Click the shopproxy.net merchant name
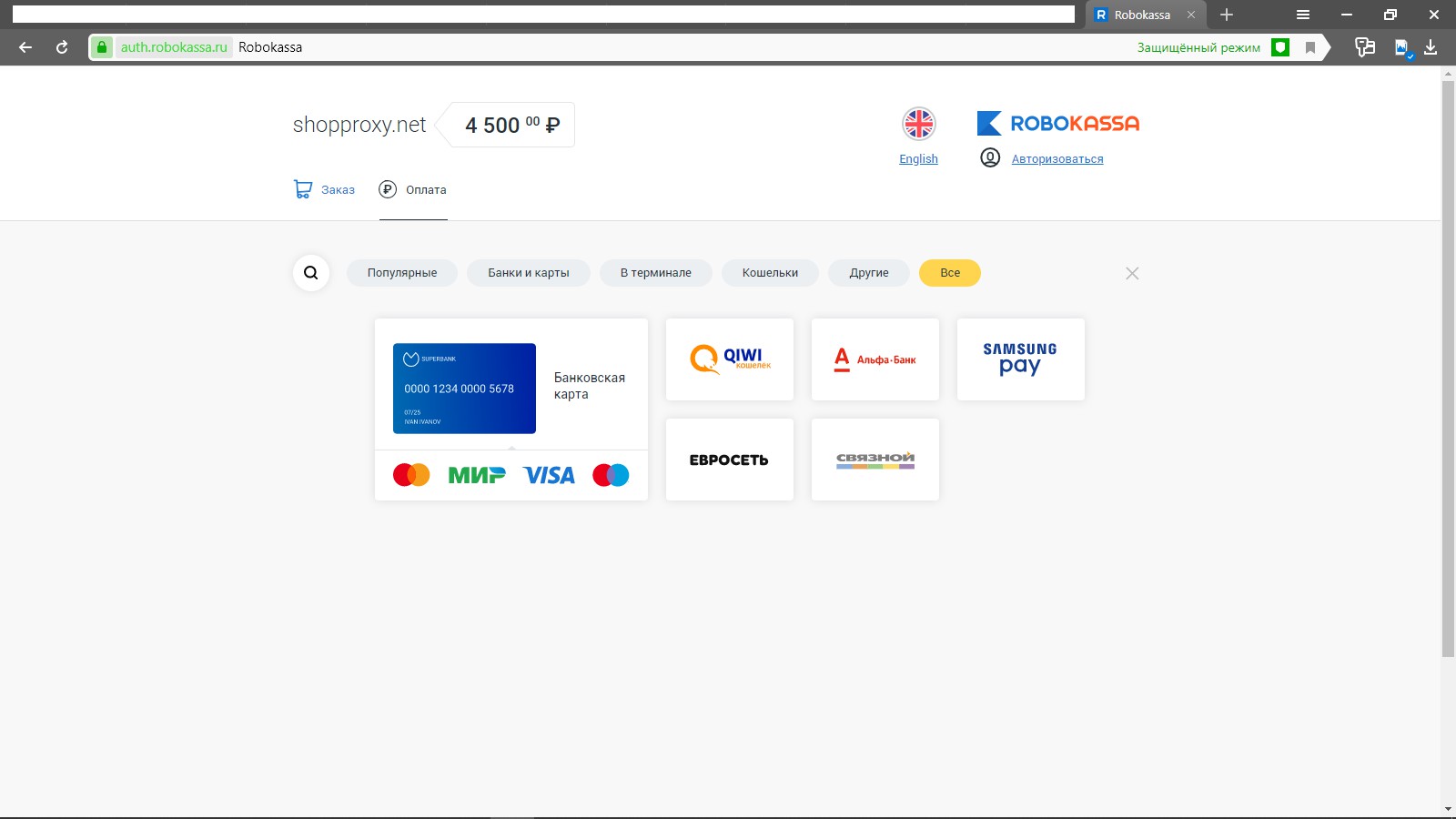This screenshot has width=1456, height=819. [359, 125]
